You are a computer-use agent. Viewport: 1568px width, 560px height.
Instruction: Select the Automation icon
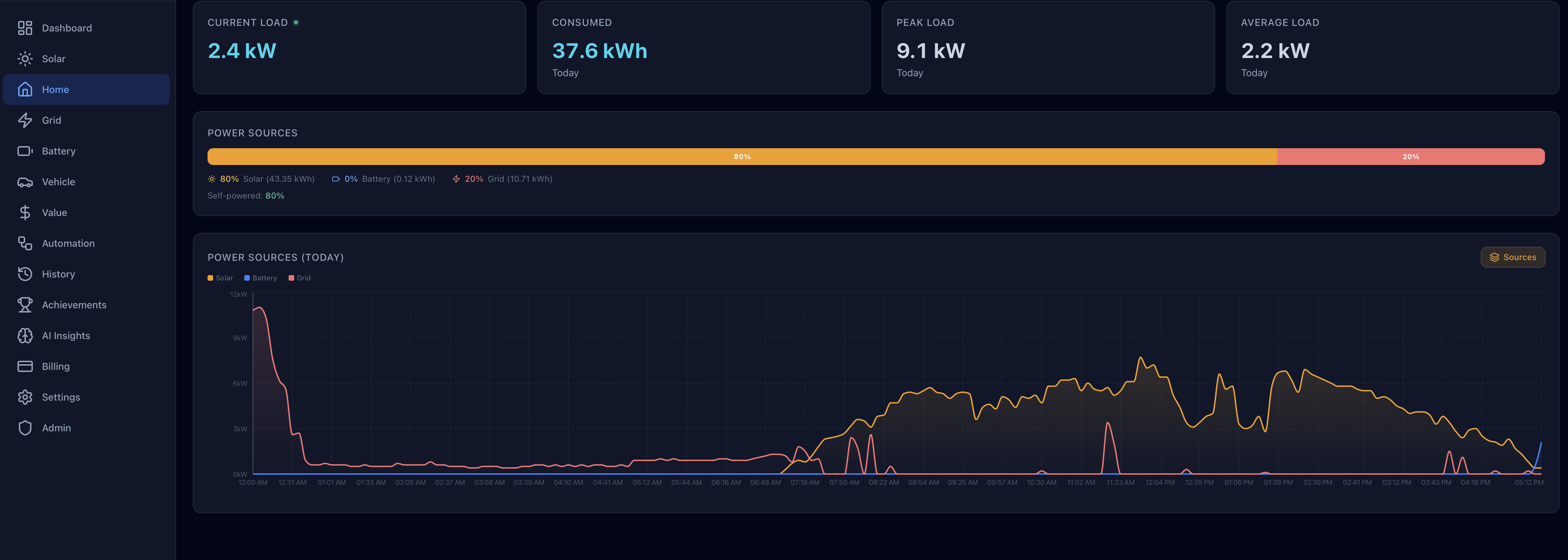25,243
